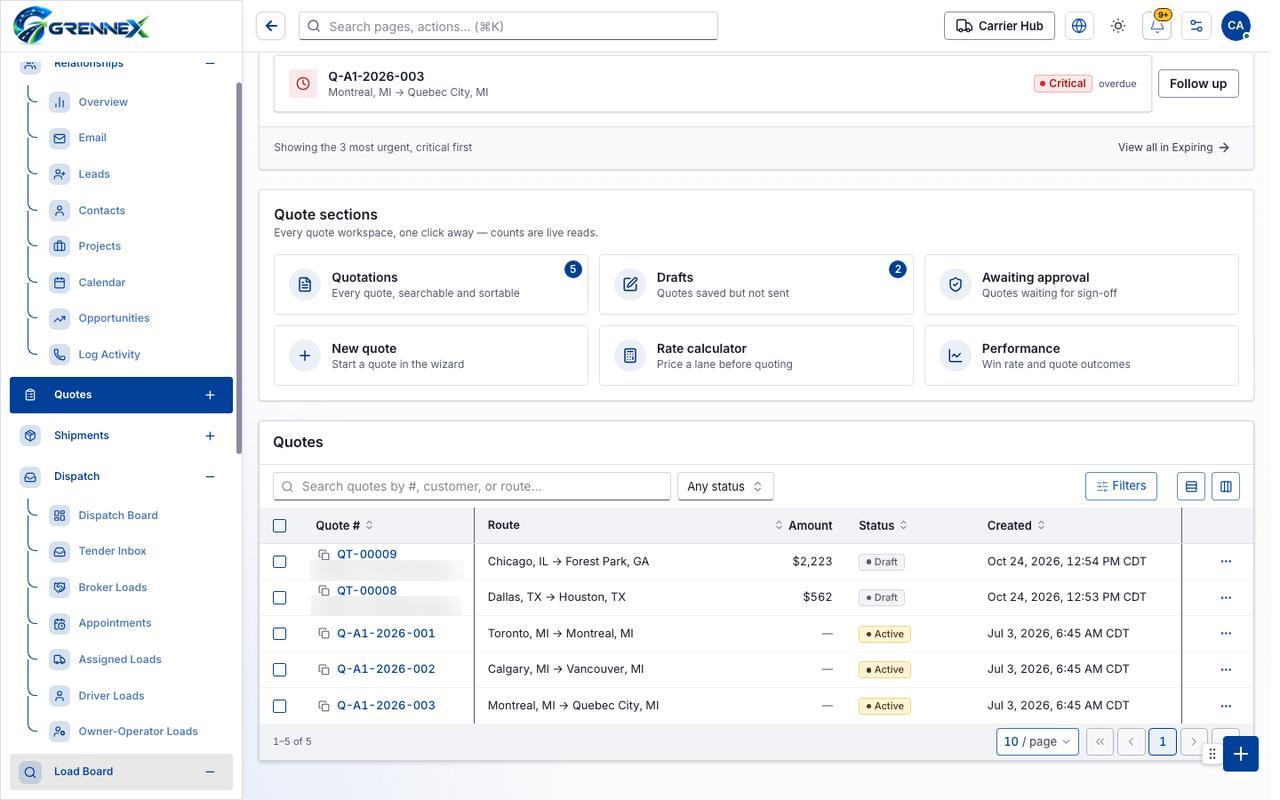Click the back arrow button
The height and width of the screenshot is (800, 1280).
271,26
